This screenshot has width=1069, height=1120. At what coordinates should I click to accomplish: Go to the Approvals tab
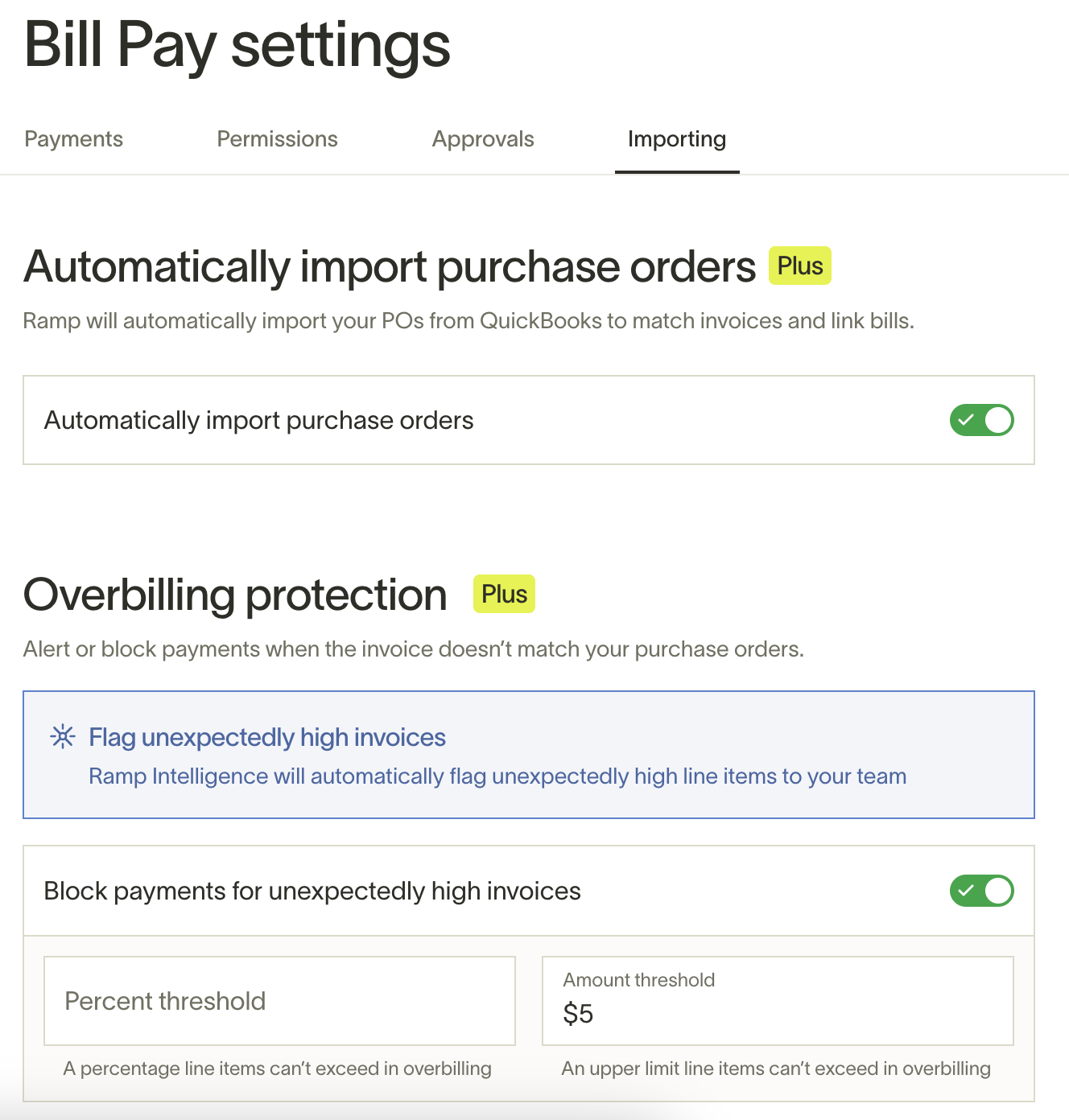click(x=483, y=139)
